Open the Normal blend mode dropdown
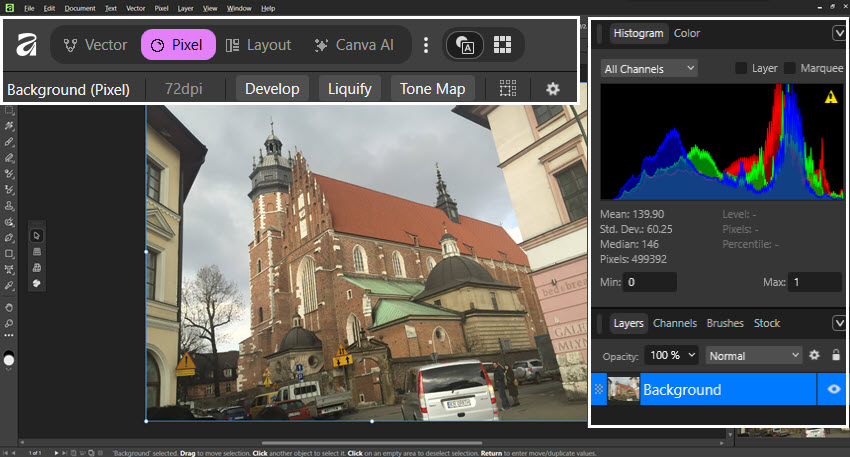The height and width of the screenshot is (457, 850). tap(754, 356)
